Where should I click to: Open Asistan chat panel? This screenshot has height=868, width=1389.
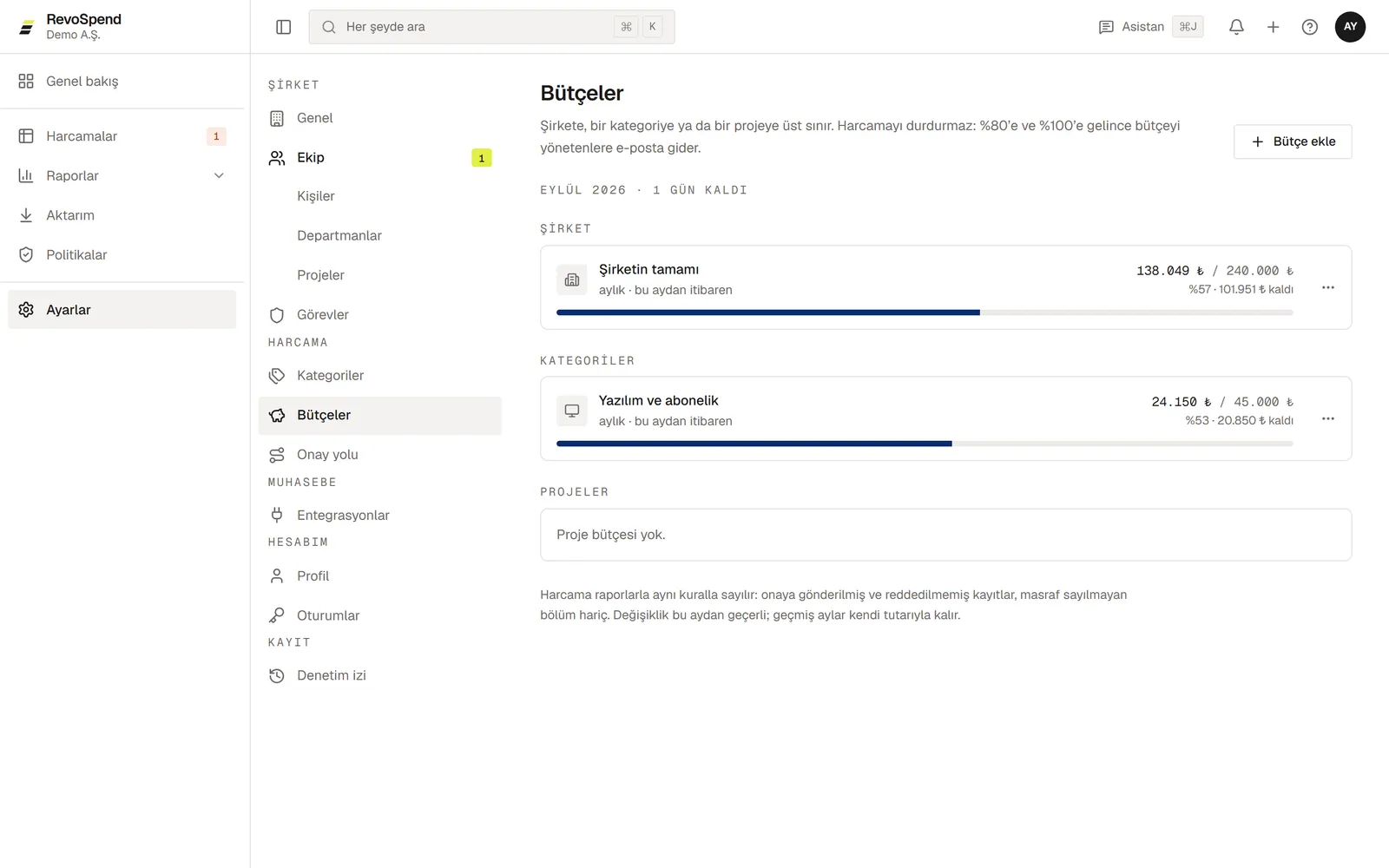click(1150, 27)
